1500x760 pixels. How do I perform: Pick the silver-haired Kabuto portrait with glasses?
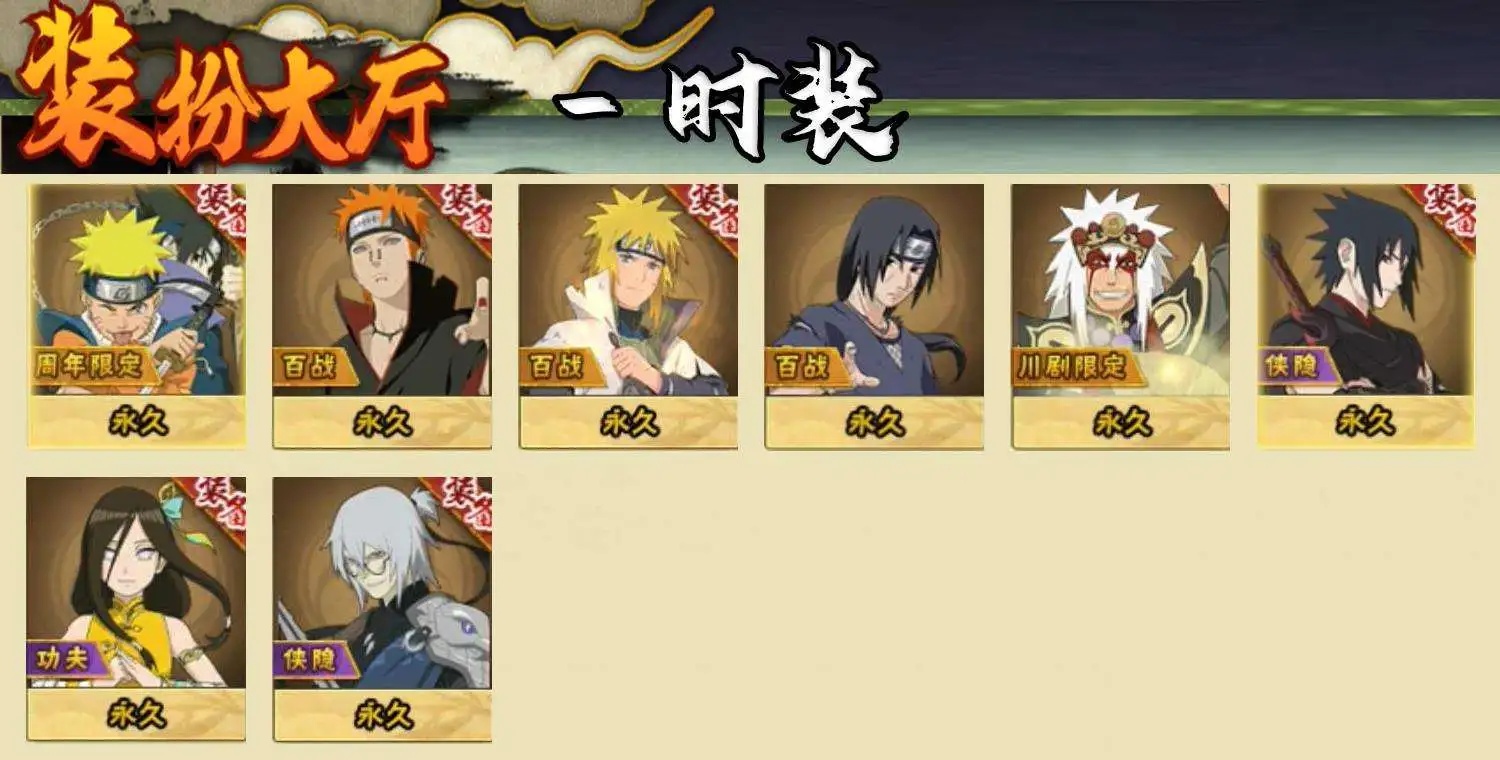coord(382,582)
